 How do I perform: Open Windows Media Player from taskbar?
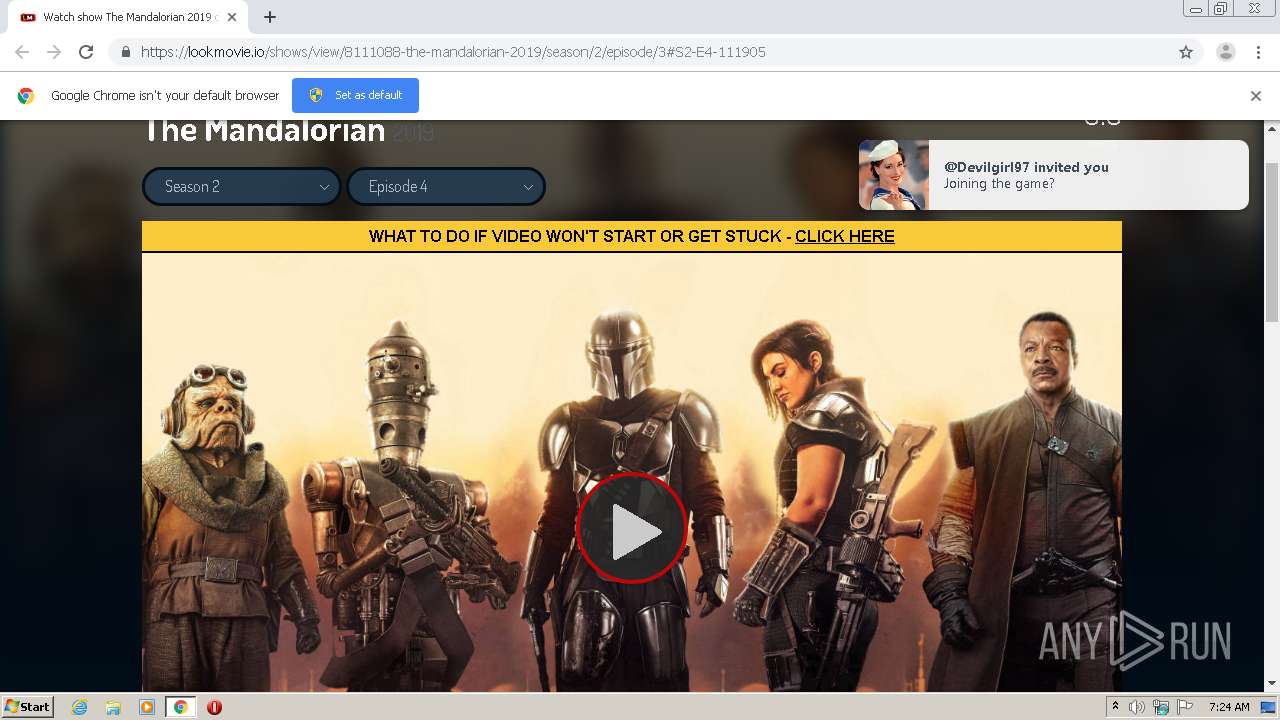(147, 707)
